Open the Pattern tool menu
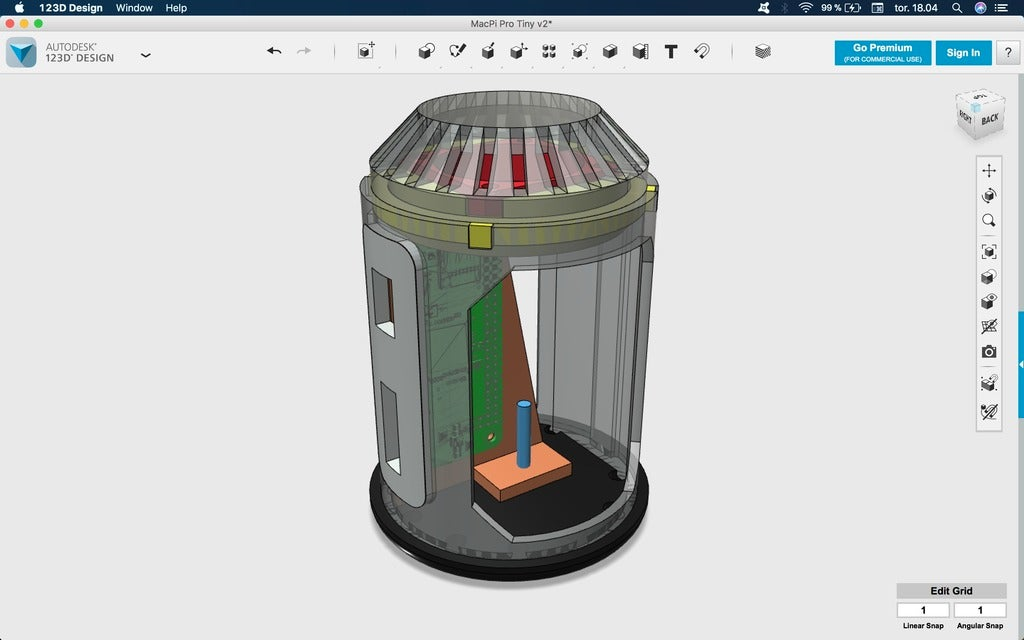The width and height of the screenshot is (1024, 640). (549, 51)
